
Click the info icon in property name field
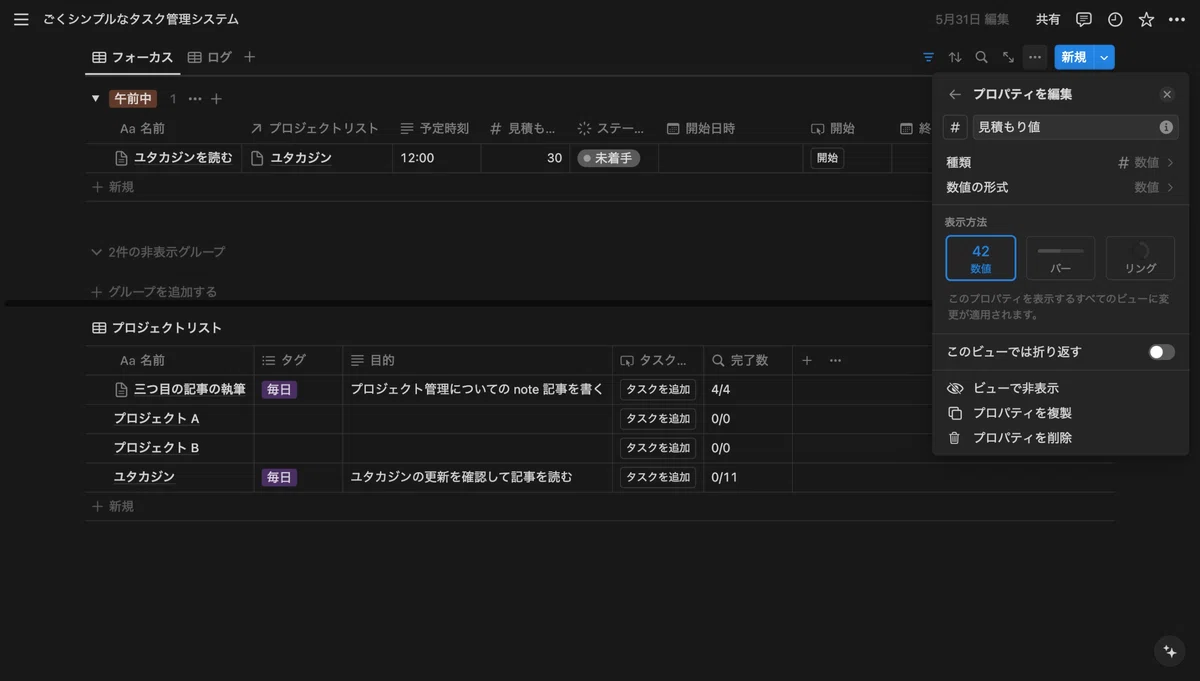click(1166, 127)
